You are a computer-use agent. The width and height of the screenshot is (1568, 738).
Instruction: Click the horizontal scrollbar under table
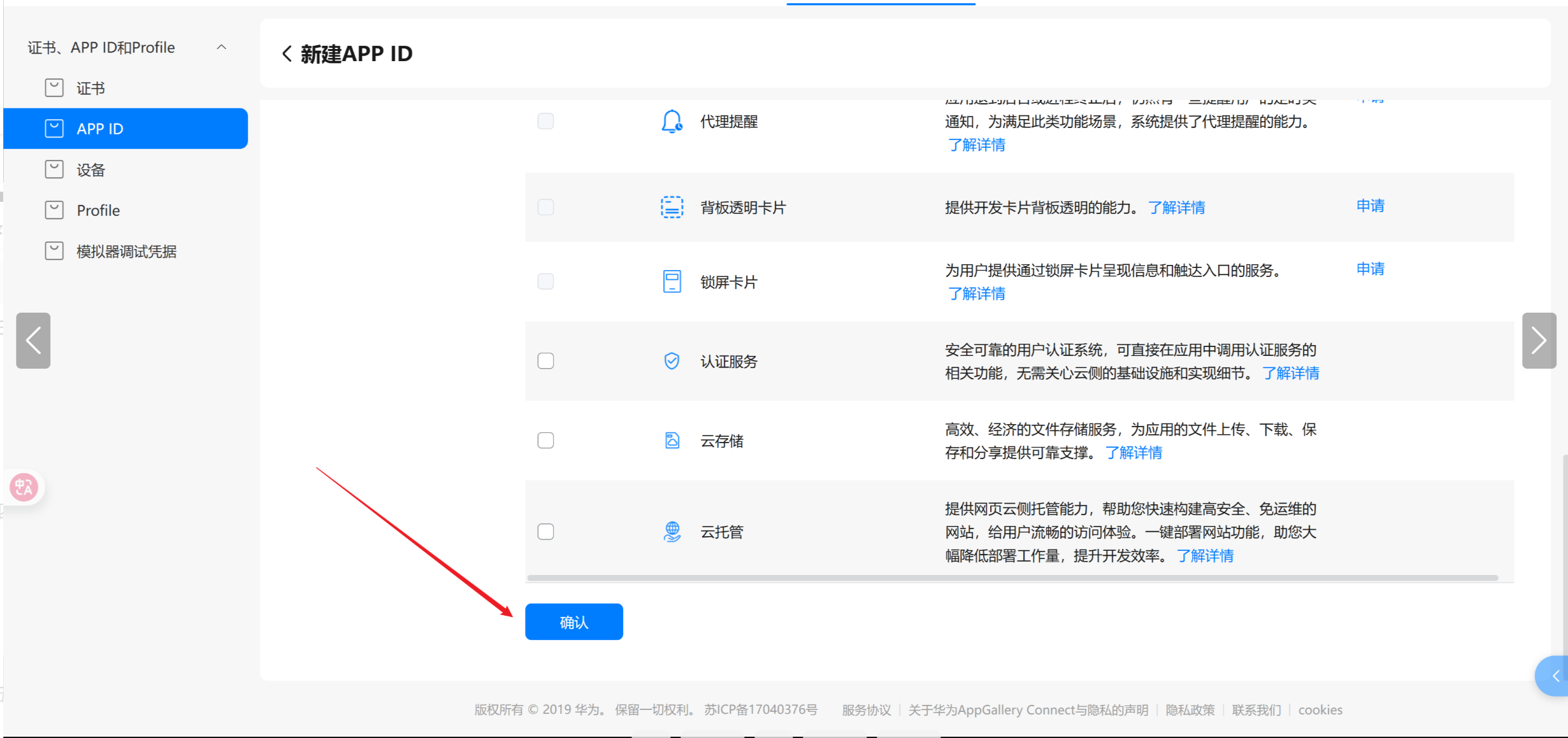[x=1012, y=578]
